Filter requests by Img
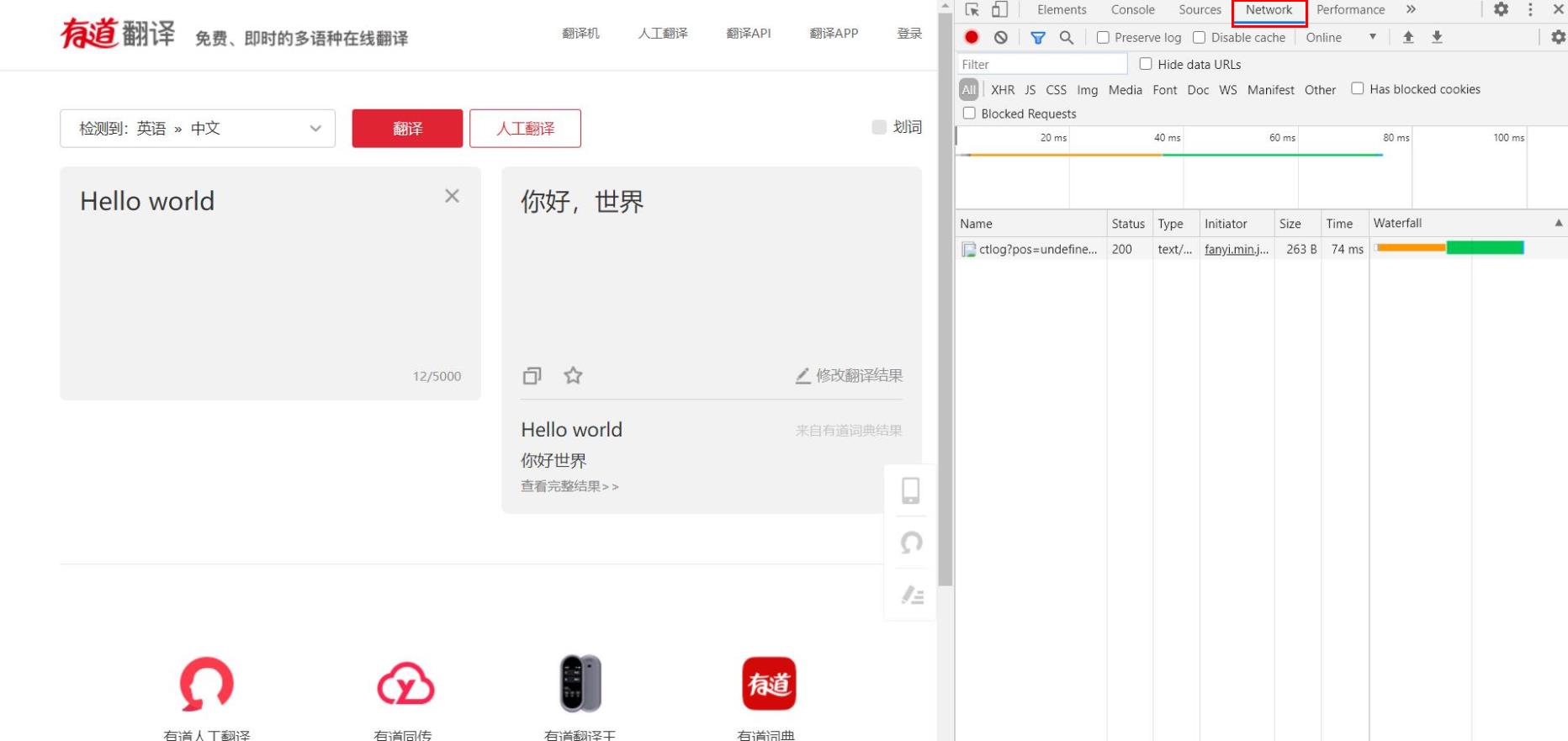Image resolution: width=1568 pixels, height=741 pixels. coord(1088,90)
